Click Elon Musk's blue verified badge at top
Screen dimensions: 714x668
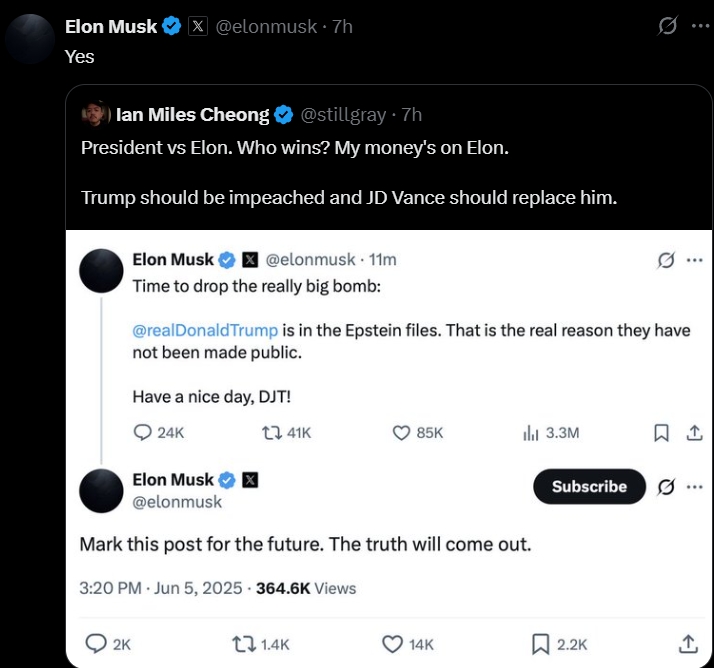pos(172,27)
